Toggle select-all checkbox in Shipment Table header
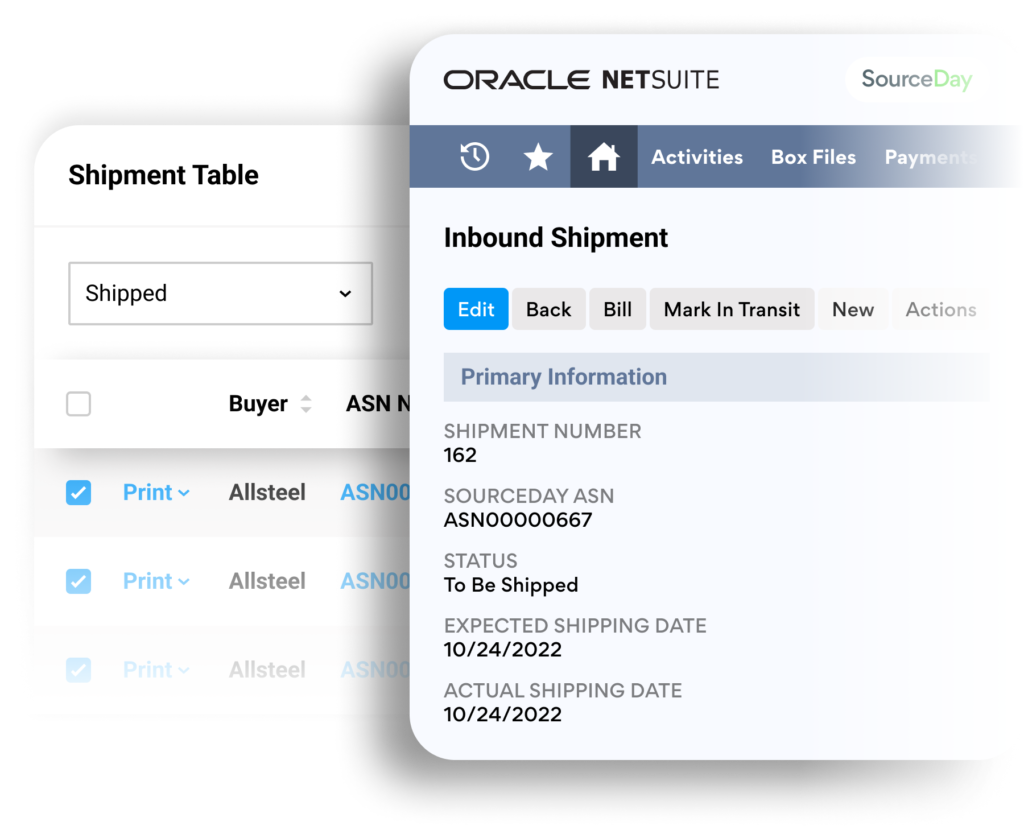Viewport: 1024px width, 826px height. pyautogui.click(x=78, y=404)
